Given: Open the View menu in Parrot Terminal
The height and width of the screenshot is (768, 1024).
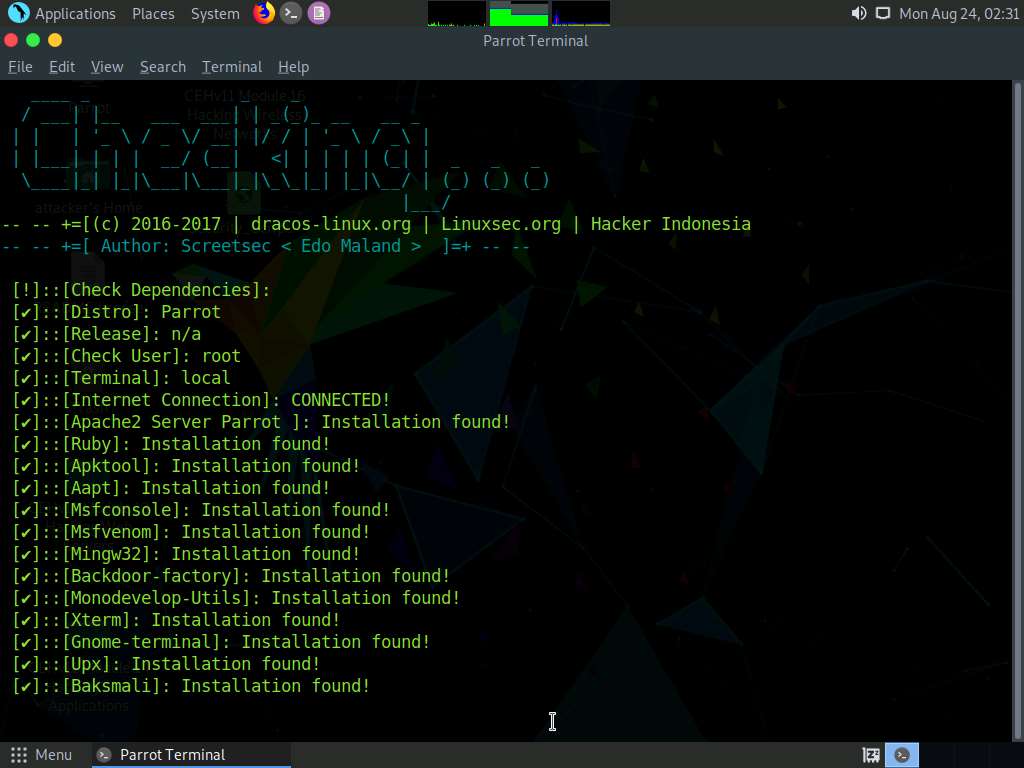Looking at the screenshot, I should pyautogui.click(x=107, y=67).
